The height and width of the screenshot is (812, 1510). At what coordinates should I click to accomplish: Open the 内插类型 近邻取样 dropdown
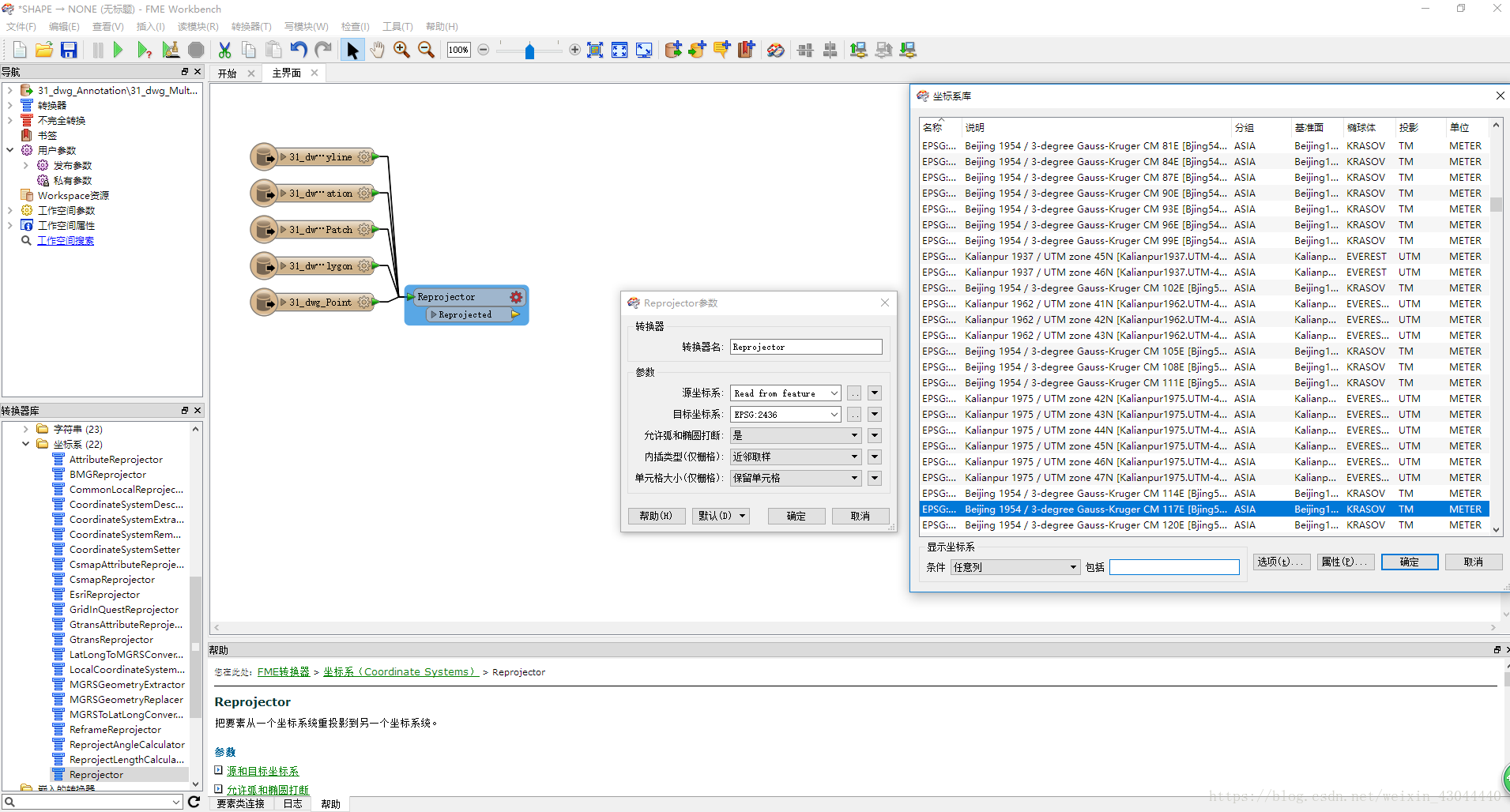click(796, 457)
